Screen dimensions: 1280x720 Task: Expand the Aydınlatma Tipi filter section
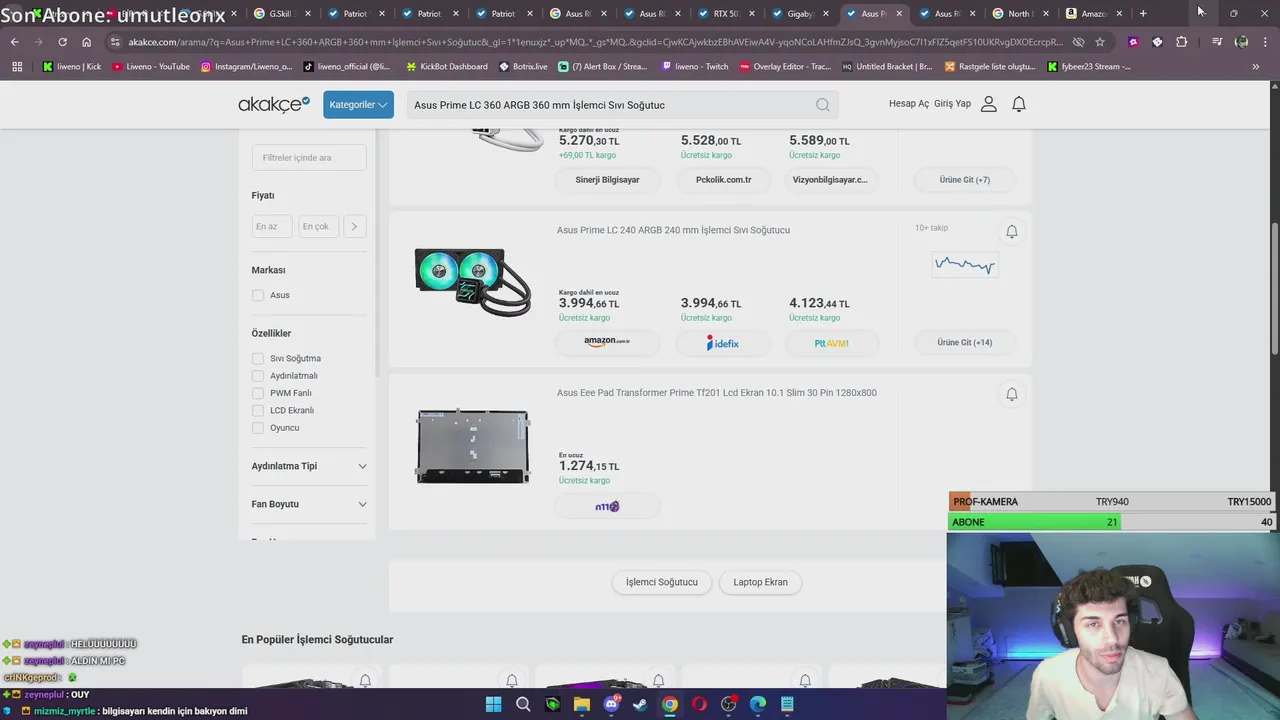pyautogui.click(x=309, y=466)
